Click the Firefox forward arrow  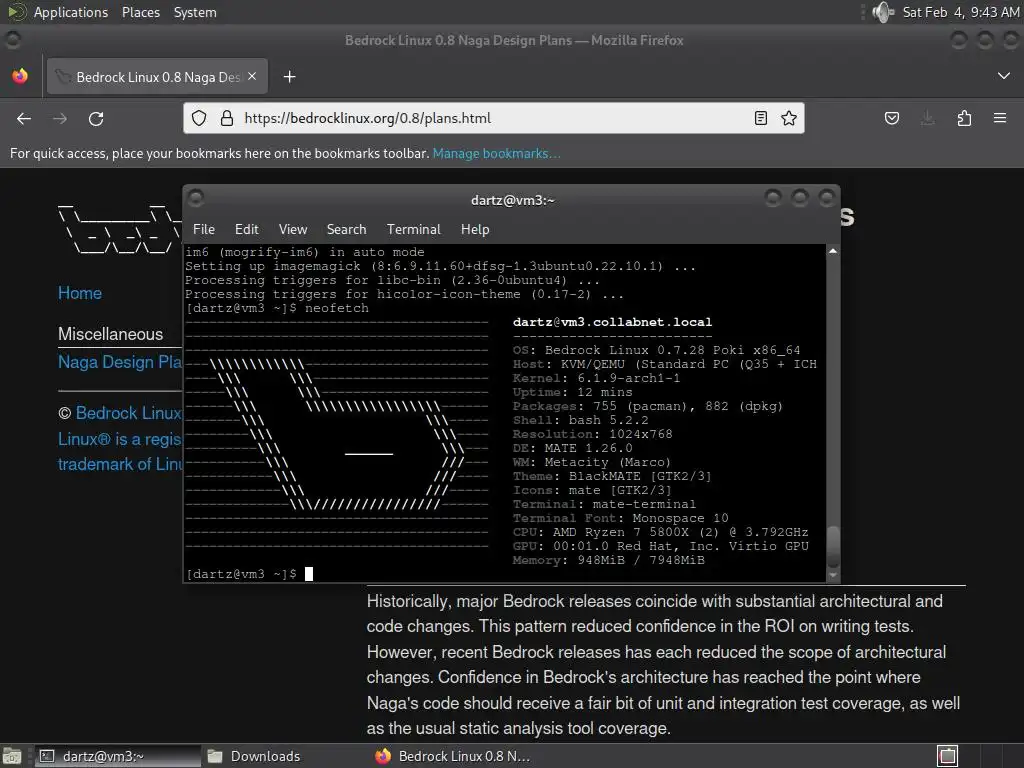click(60, 118)
